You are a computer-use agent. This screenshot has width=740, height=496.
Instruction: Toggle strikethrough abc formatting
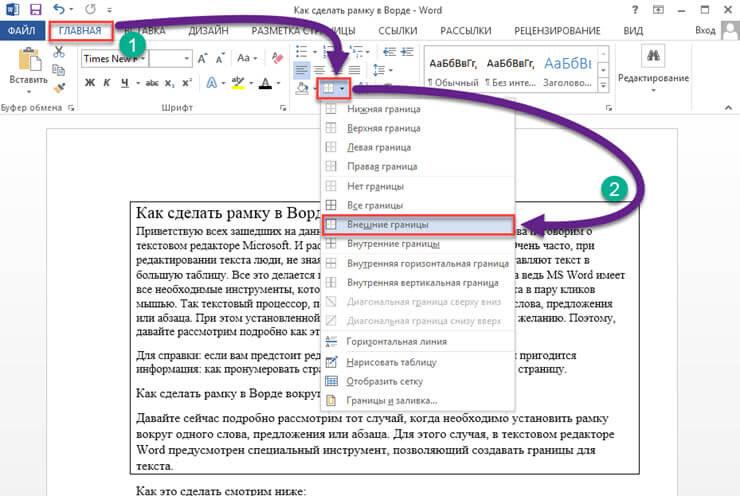(152, 83)
